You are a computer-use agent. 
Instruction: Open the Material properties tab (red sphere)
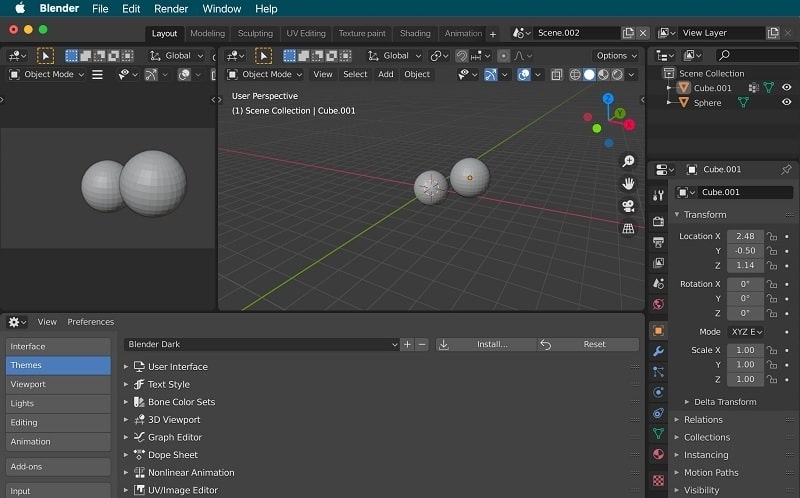(658, 454)
